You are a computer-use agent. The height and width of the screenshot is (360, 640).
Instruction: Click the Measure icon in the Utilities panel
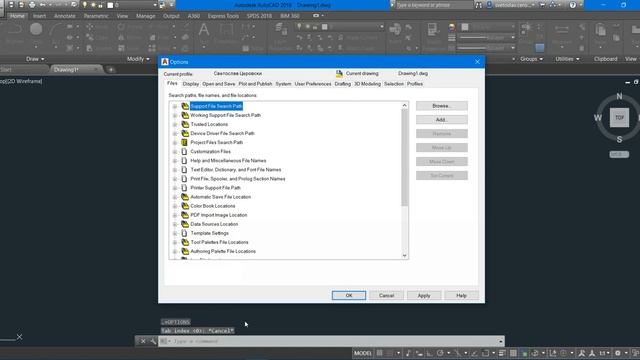[562, 29]
